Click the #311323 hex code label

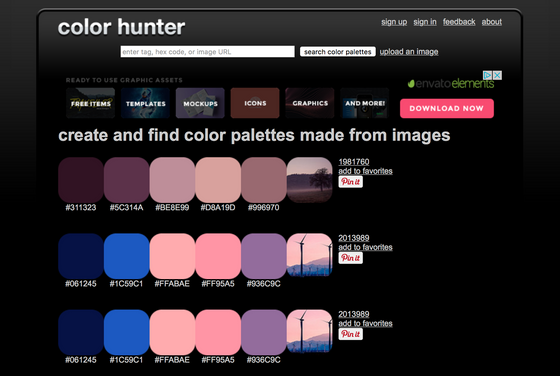tap(81, 207)
